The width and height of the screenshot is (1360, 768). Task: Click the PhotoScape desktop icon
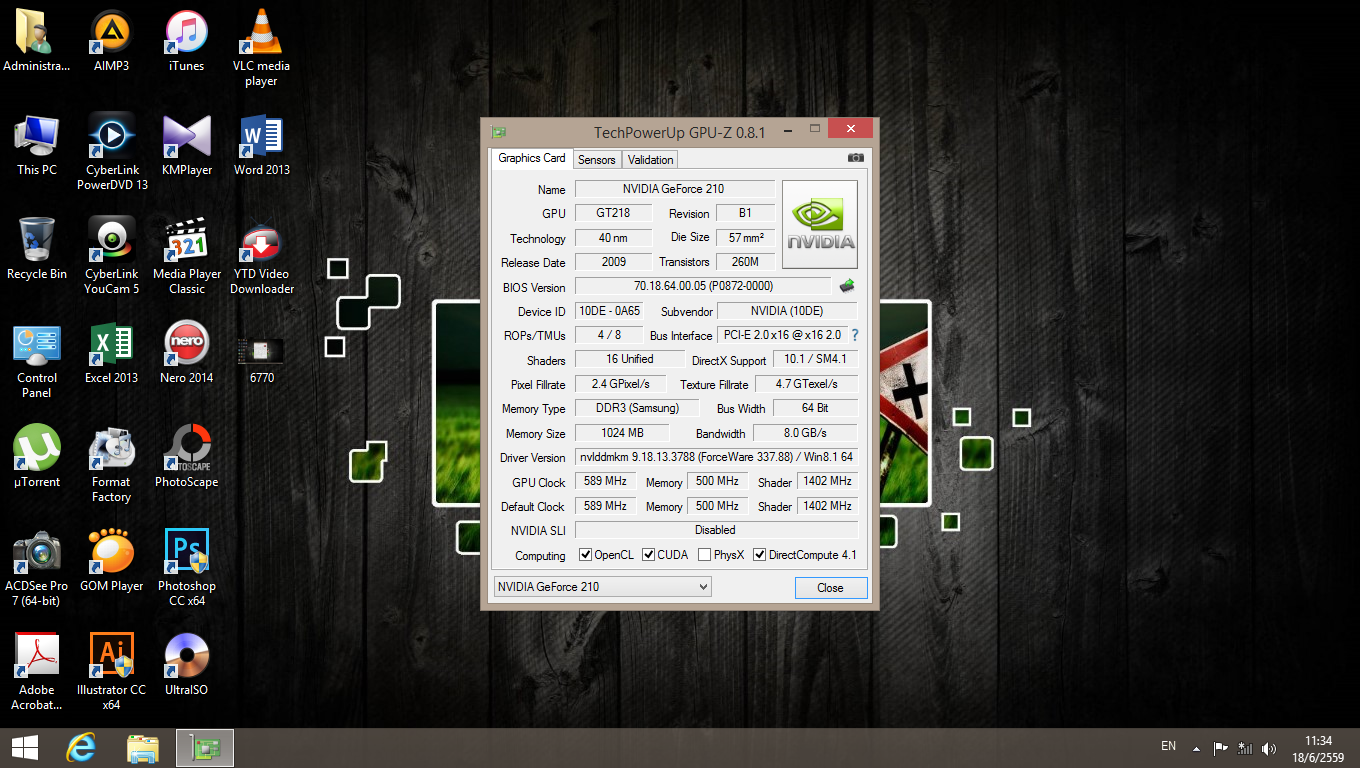(187, 457)
